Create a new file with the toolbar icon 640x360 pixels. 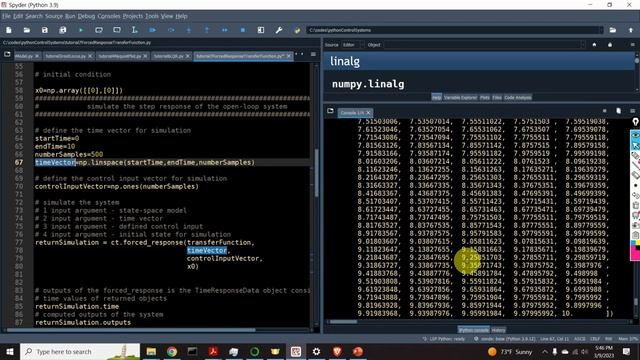click(9, 30)
